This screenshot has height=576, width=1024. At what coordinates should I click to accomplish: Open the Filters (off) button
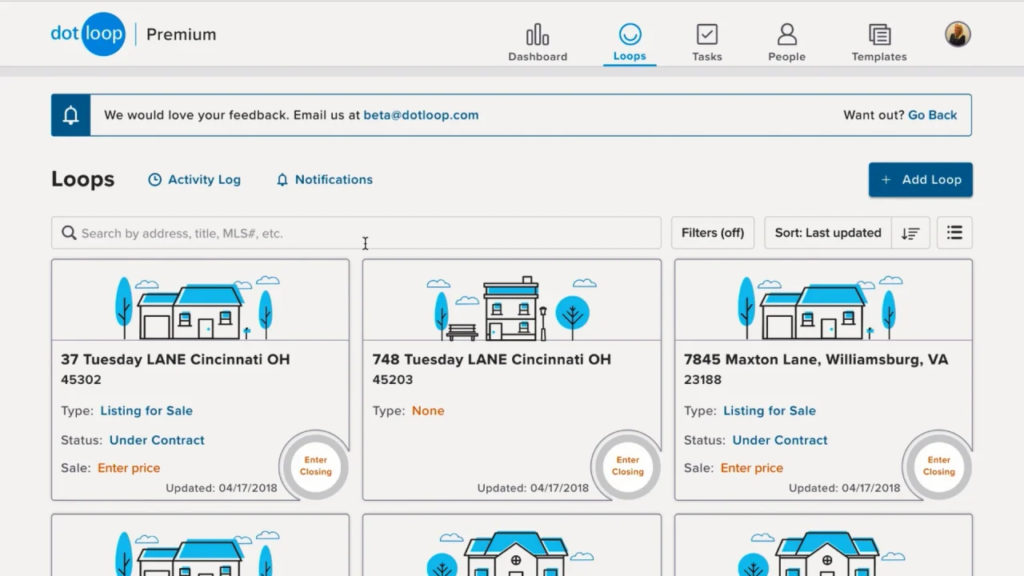pos(712,233)
